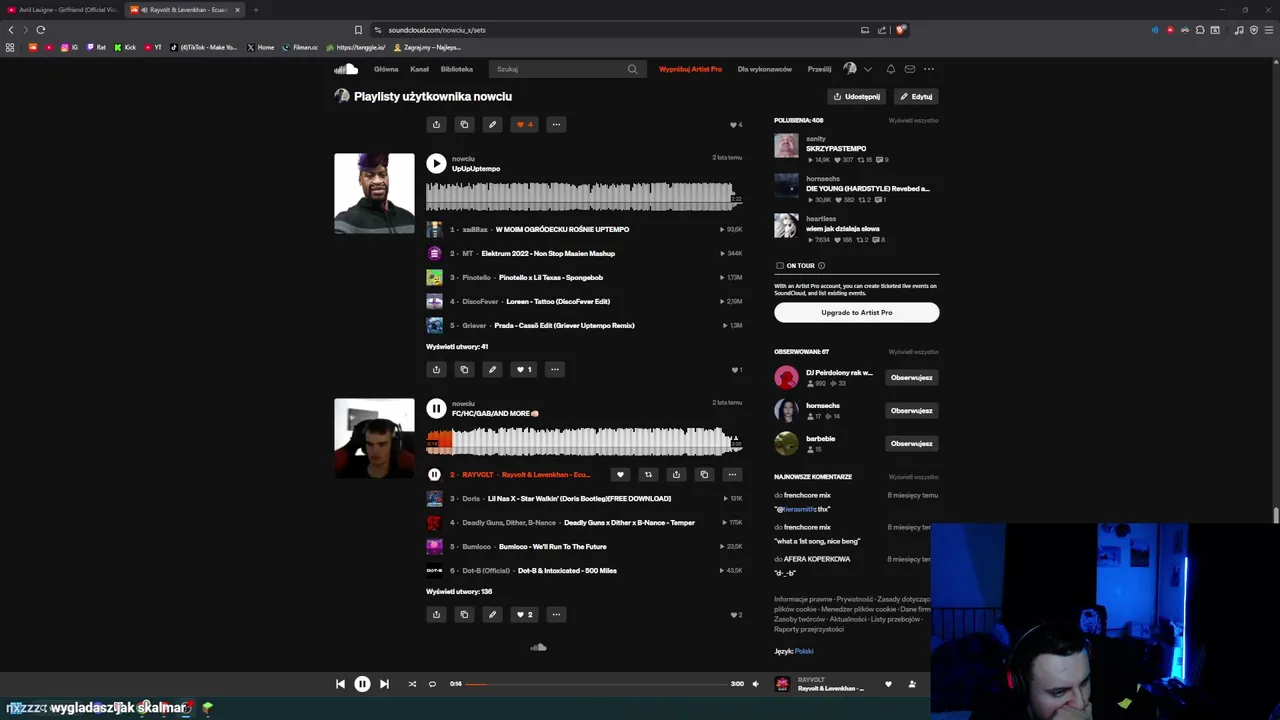Skip to next track in player
This screenshot has height=720, width=1280.
click(x=384, y=684)
